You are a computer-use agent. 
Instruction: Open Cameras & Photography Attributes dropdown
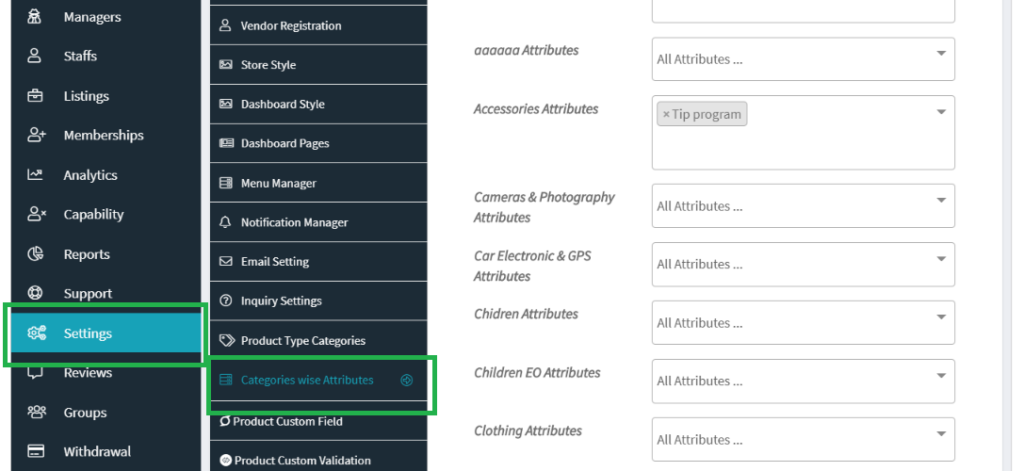pos(803,206)
